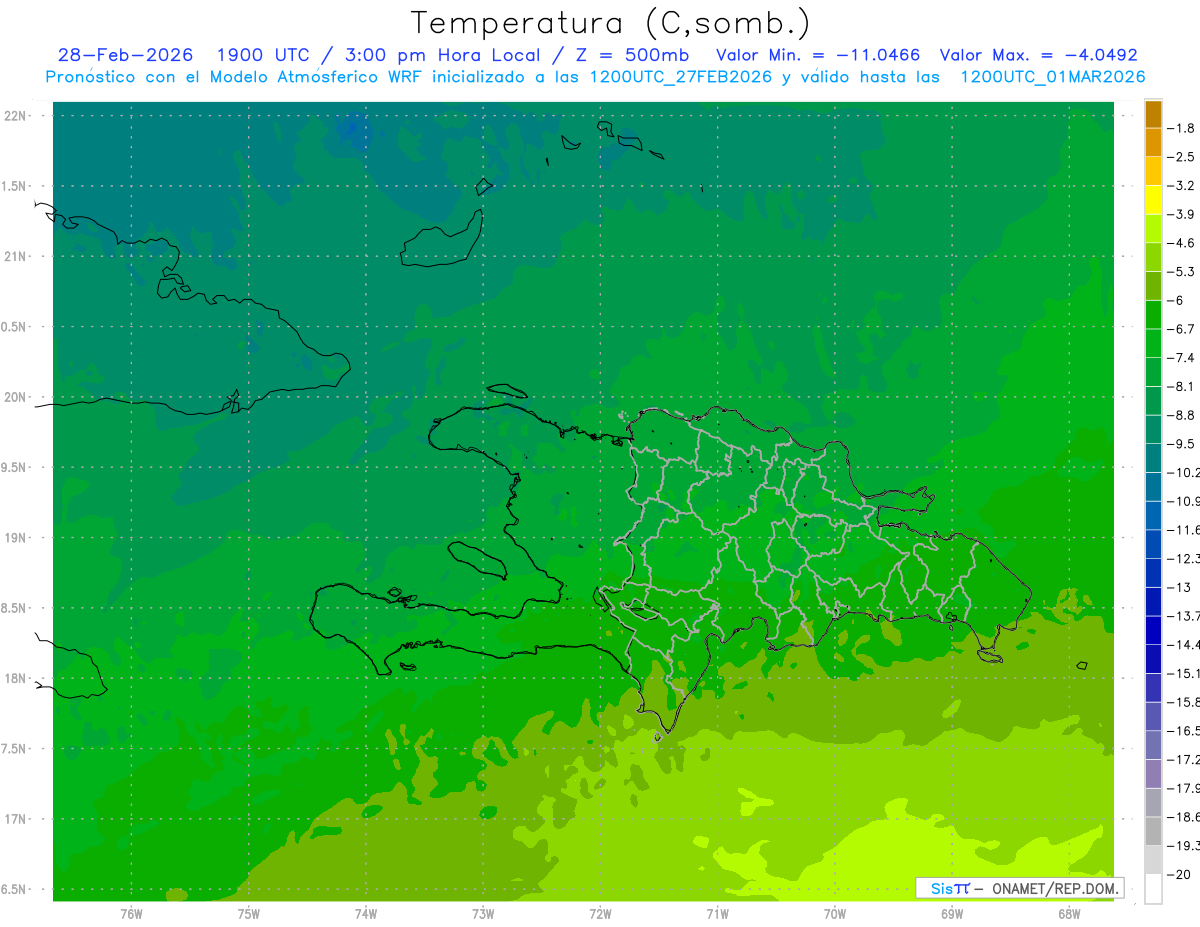The height and width of the screenshot is (927, 1200).
Task: Click '1200UTC_27FEB2026' initialization time text
Action: tap(680, 77)
